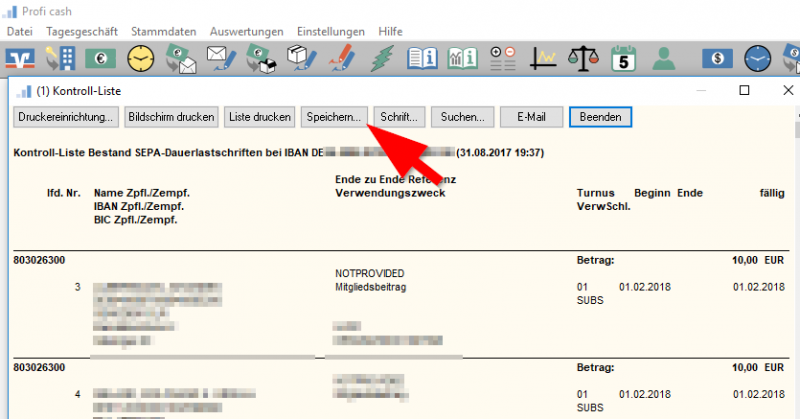Click the yellow clock icon in toolbar
Screen dimensions: 800x419
coord(142,59)
